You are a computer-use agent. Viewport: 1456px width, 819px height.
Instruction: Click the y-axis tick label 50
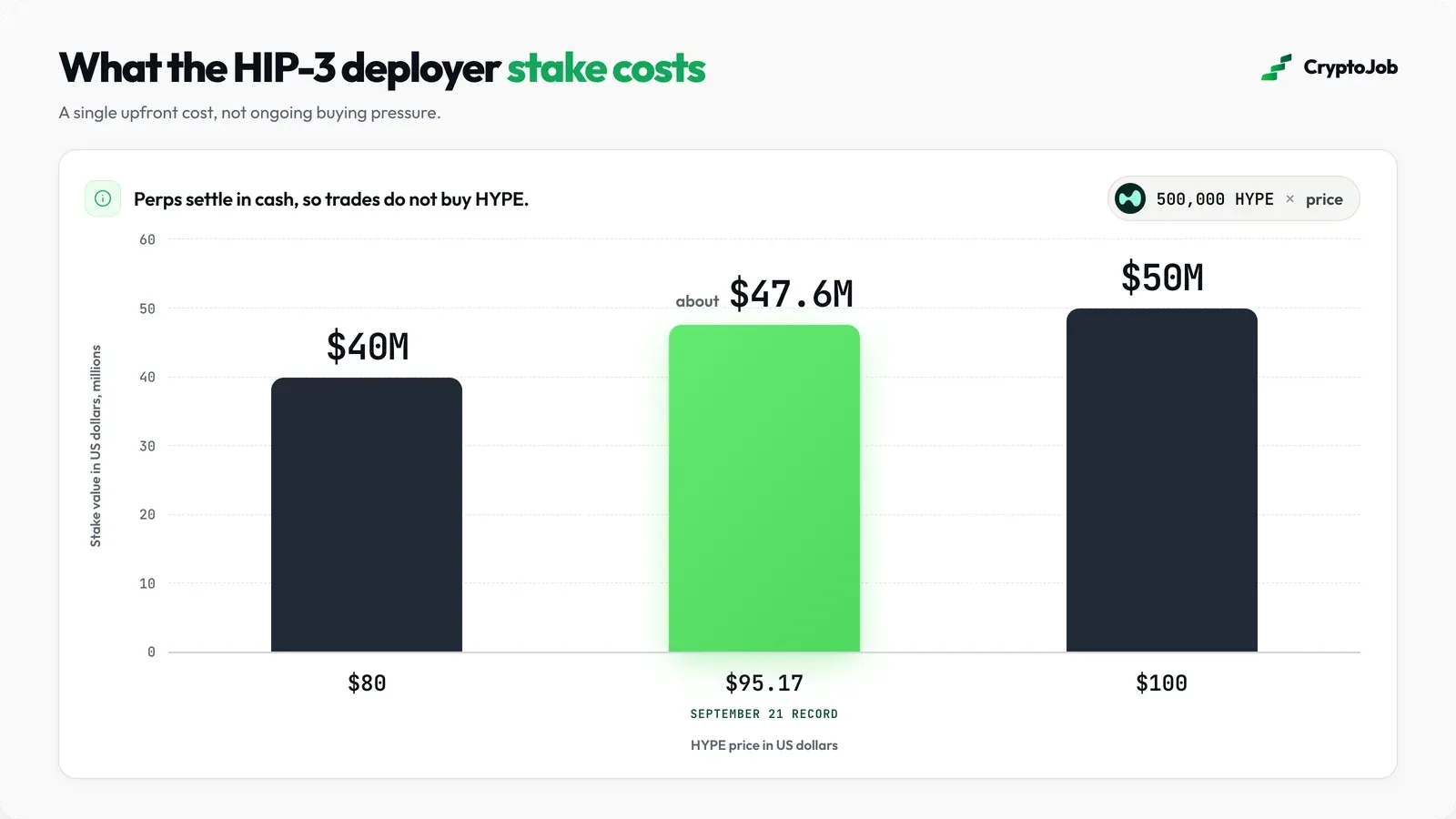(147, 309)
